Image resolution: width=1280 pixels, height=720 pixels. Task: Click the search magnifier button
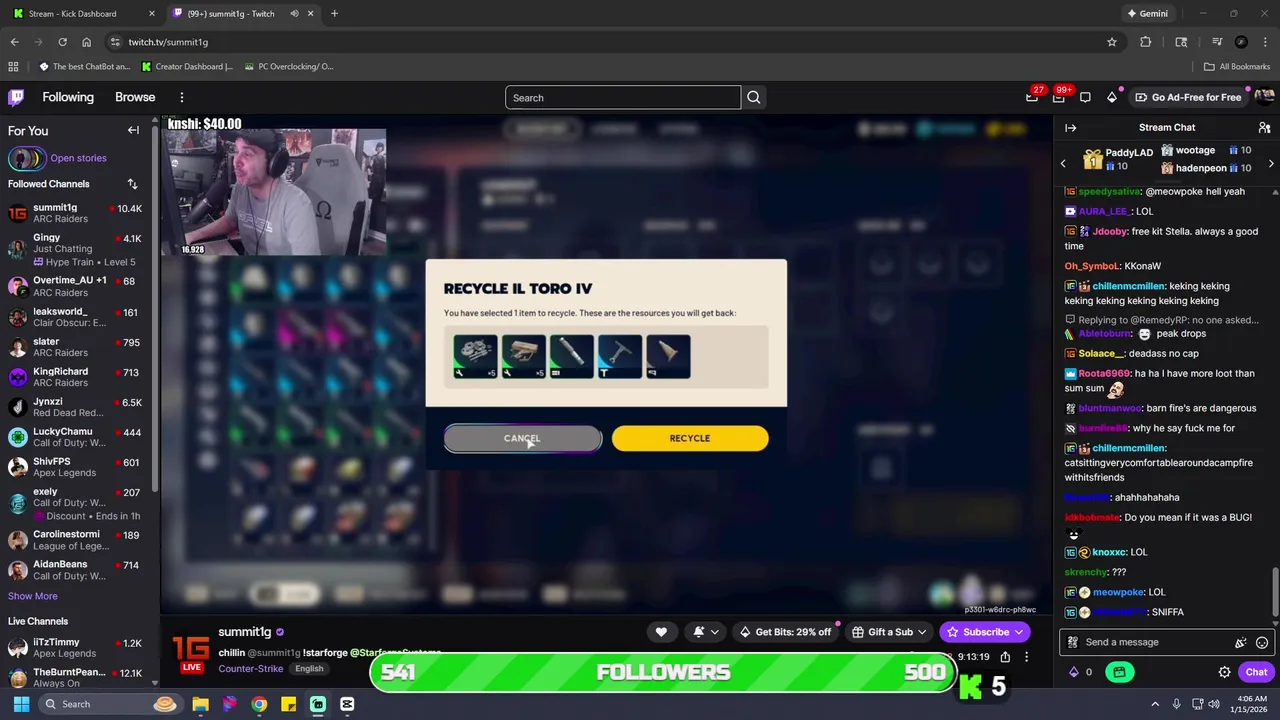754,97
